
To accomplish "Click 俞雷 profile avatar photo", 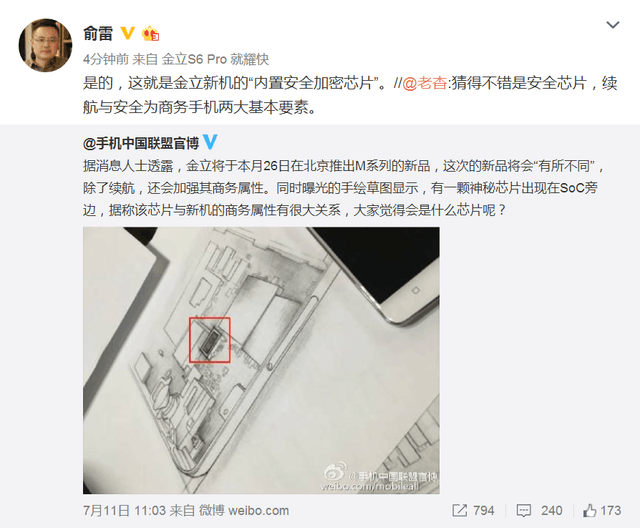I will (x=45, y=45).
